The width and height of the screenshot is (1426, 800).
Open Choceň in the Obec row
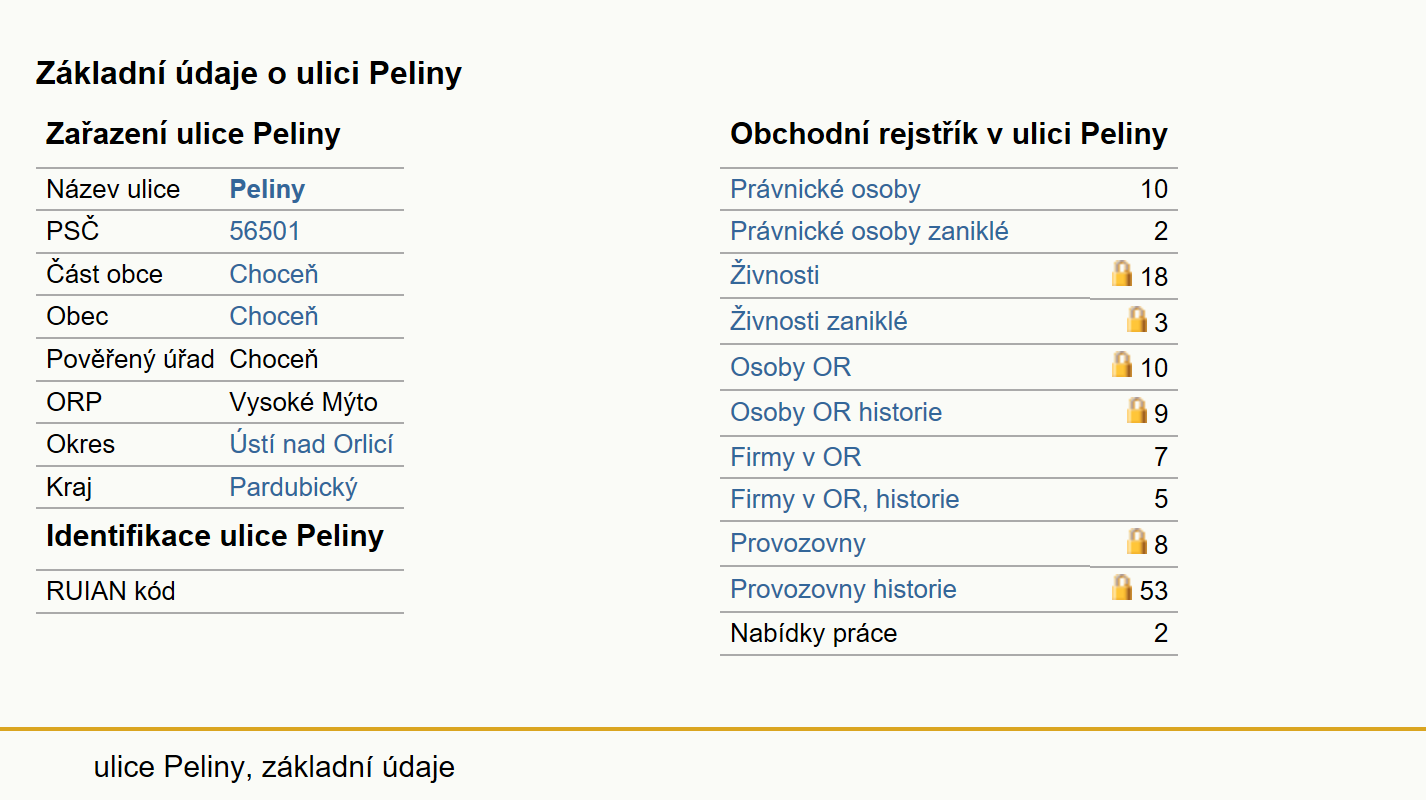(274, 316)
